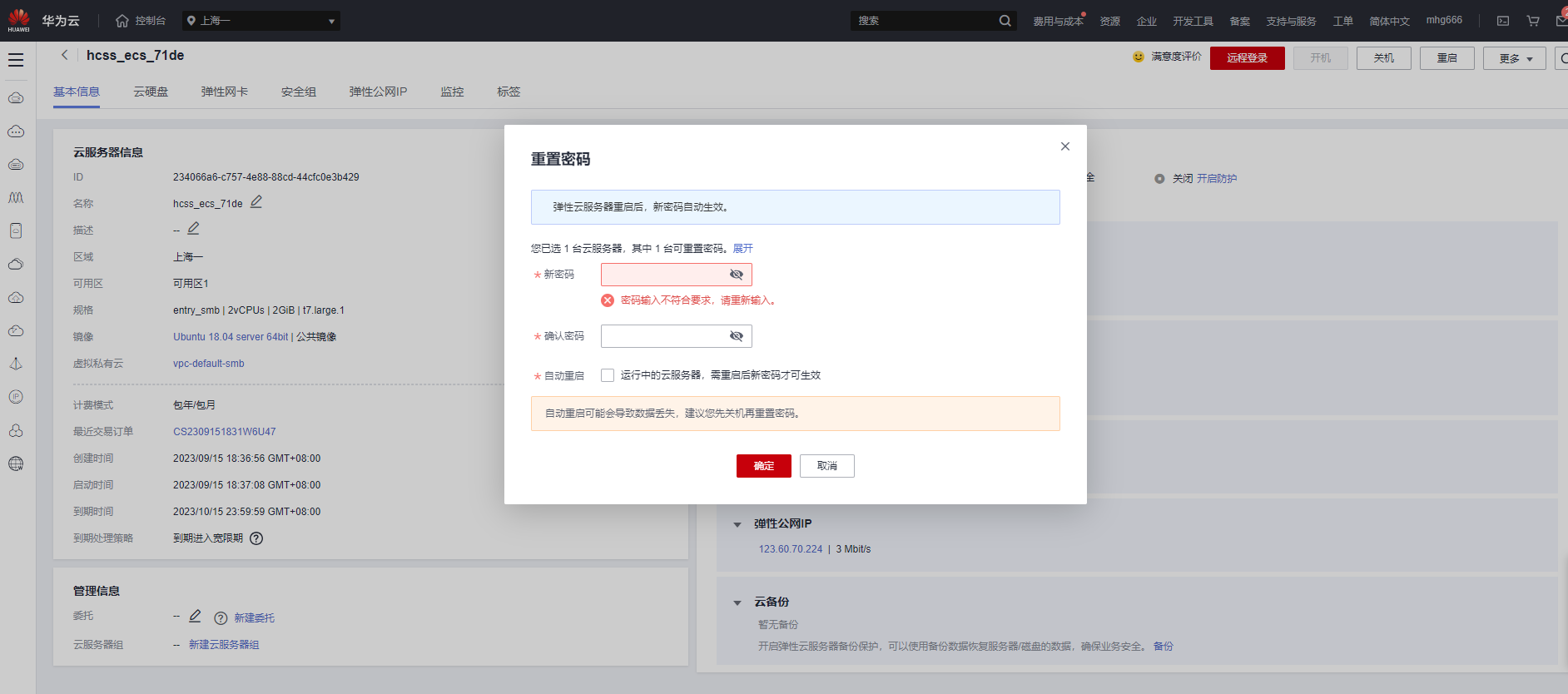Screen dimensions: 1568x694
Task: Switch to the 云硬盘 tab
Action: 151,92
